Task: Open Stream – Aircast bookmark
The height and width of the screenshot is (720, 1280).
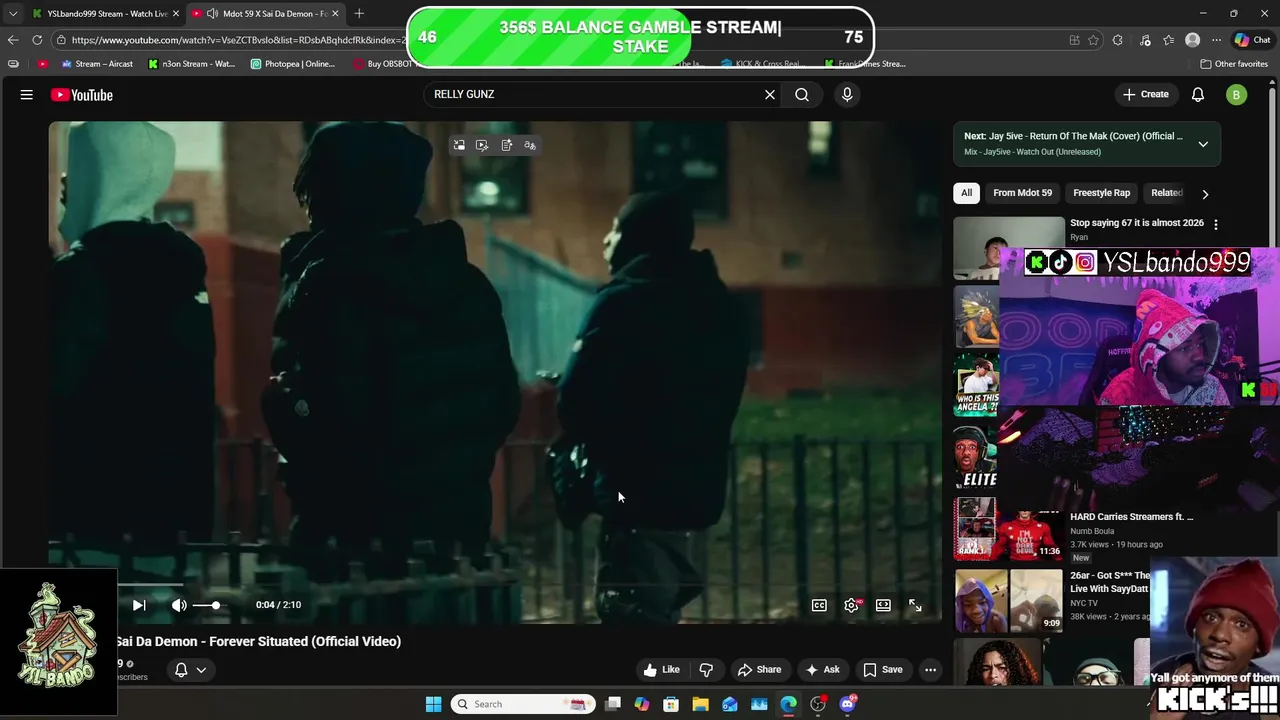Action: [x=97, y=64]
